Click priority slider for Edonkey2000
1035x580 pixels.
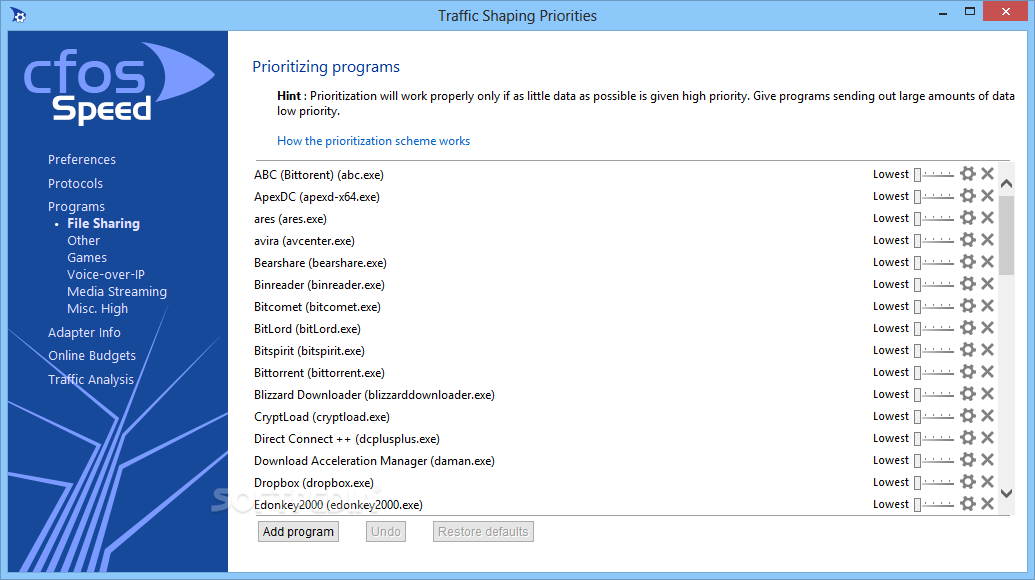tap(934, 504)
